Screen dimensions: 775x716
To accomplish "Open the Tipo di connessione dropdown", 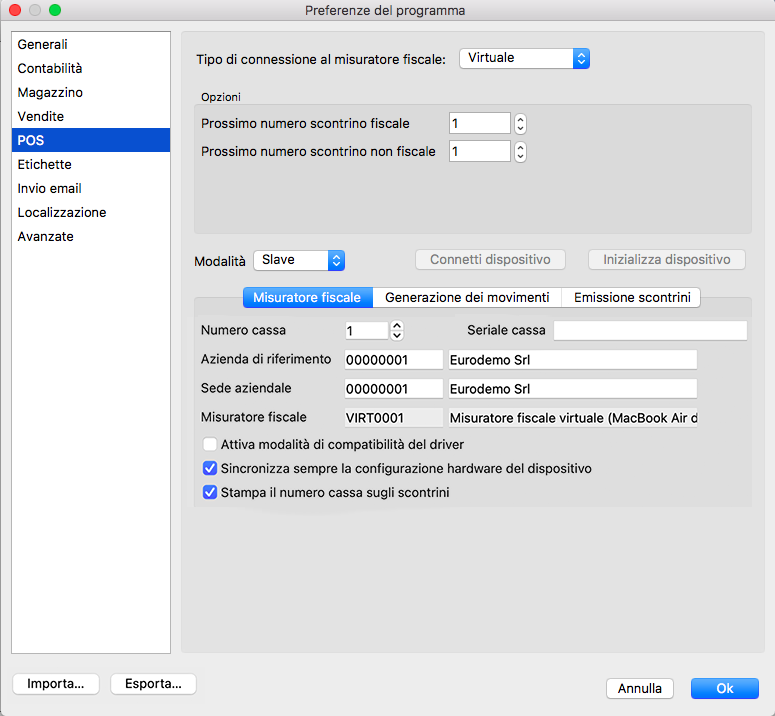I will [x=524, y=58].
